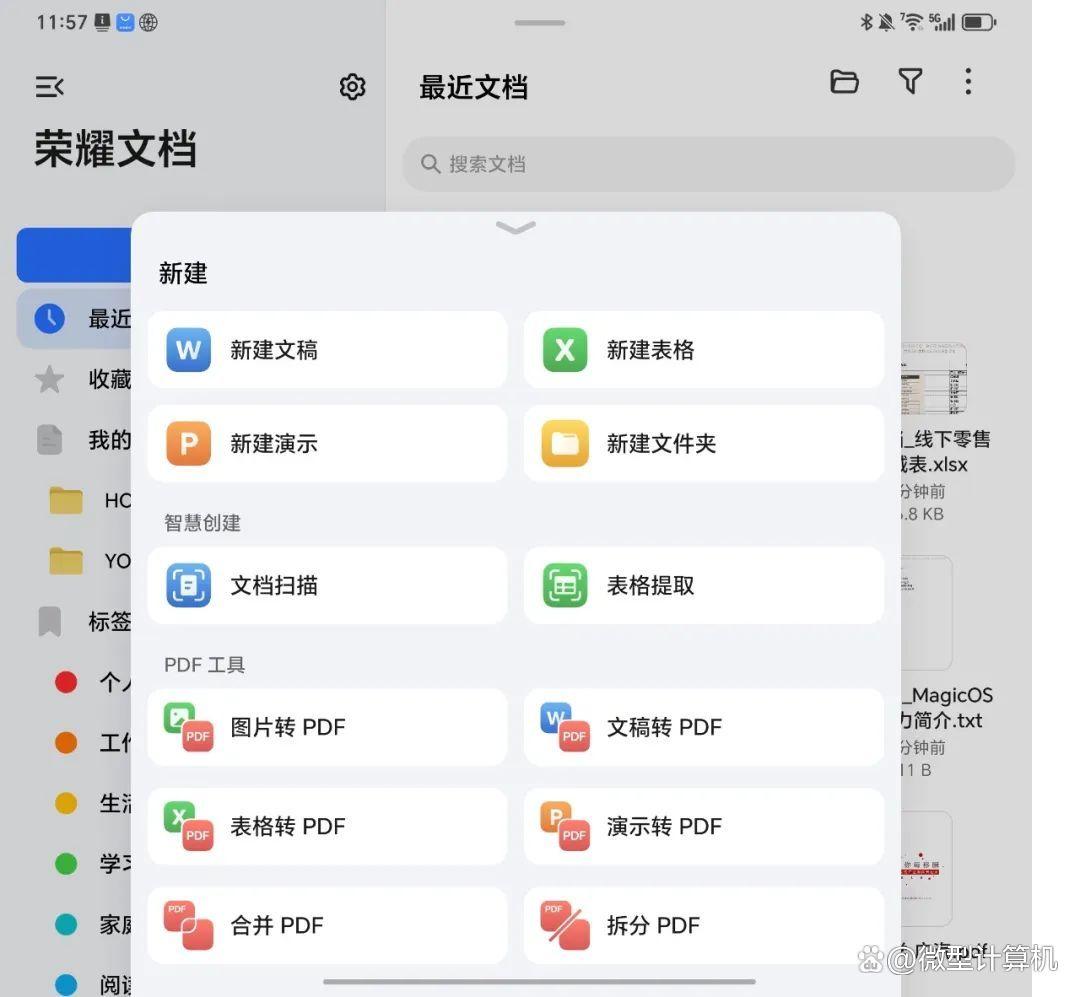Screen dimensions: 1080x997
Task: Open the MagicOS txt file thumbnail
Action: coord(926,613)
